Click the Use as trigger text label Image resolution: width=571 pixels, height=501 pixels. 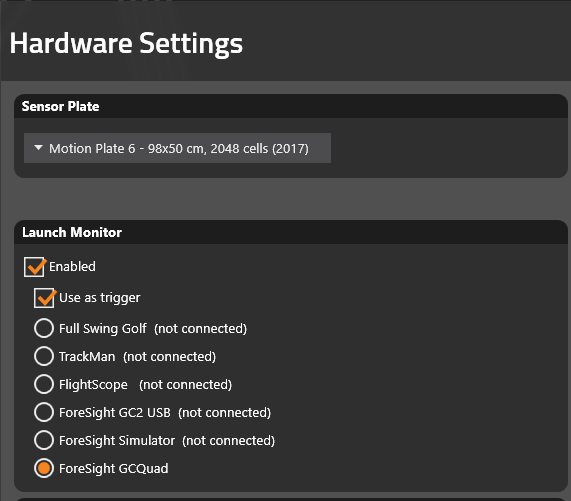pos(99,298)
